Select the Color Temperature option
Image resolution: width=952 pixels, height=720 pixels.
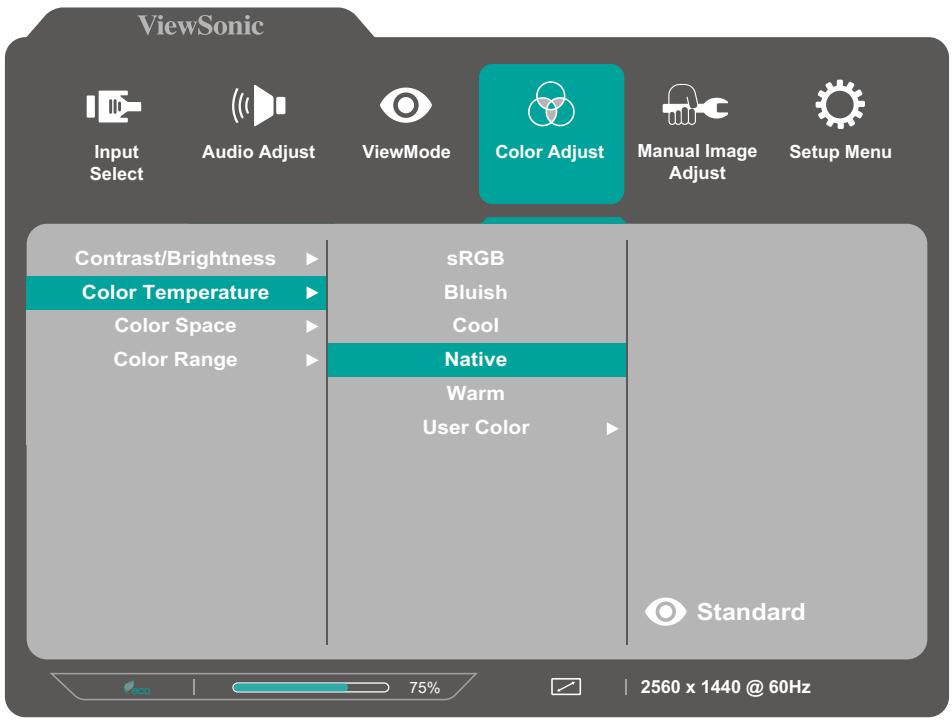(x=176, y=293)
